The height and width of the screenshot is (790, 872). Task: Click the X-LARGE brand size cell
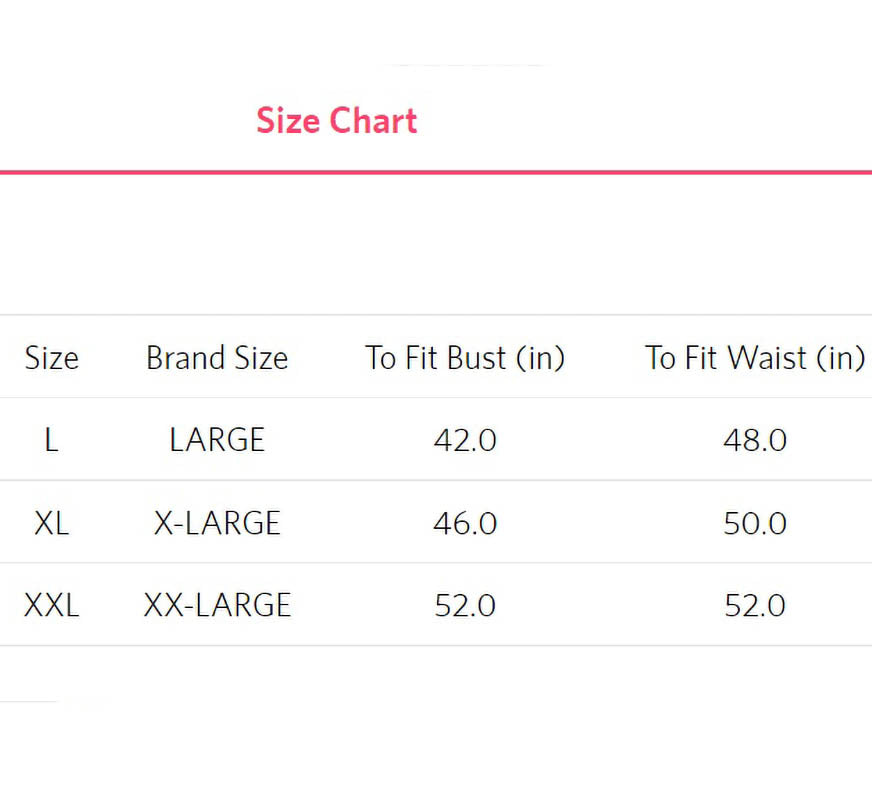point(217,523)
